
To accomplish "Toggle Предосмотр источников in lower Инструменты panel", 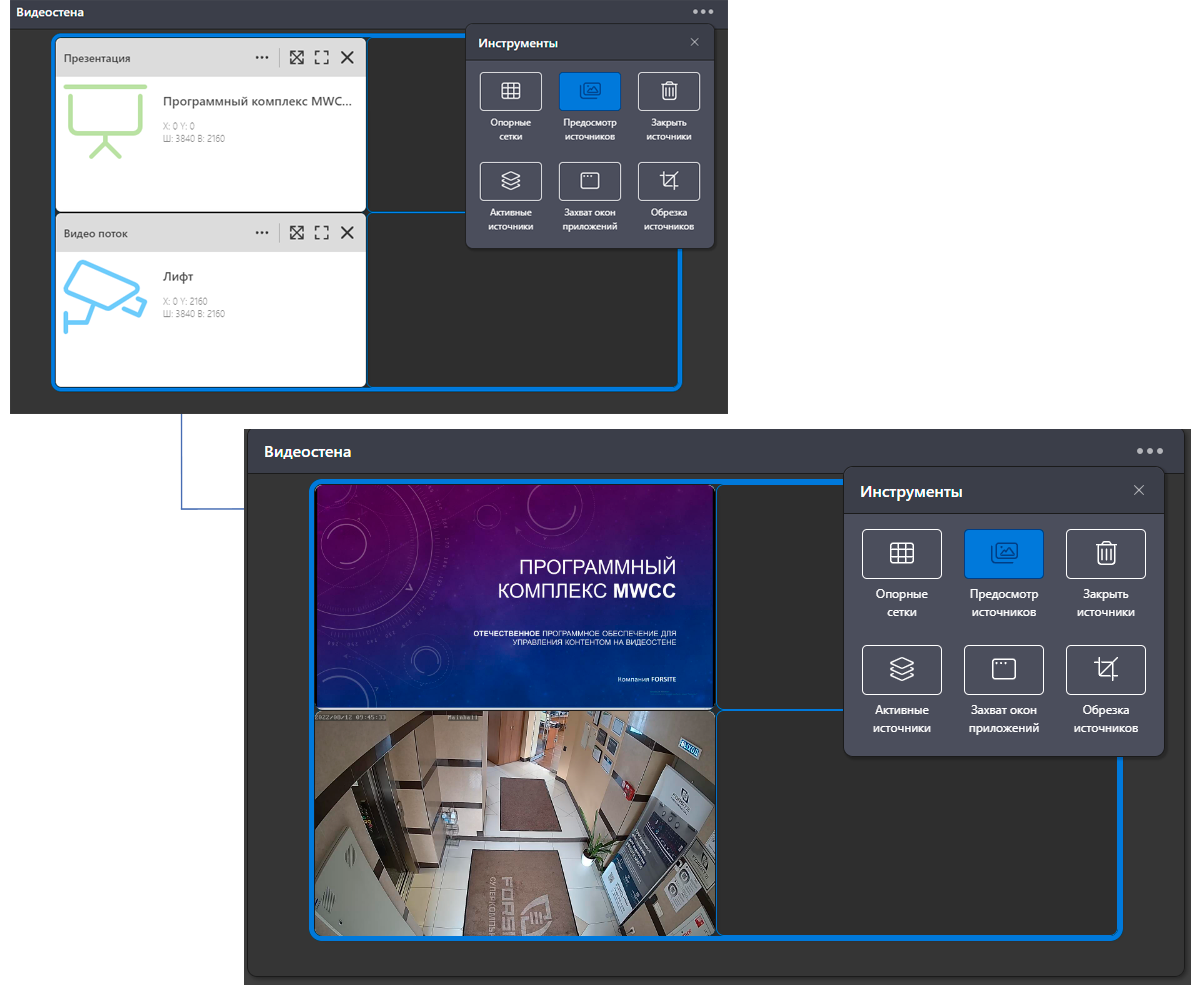I will coord(1004,553).
